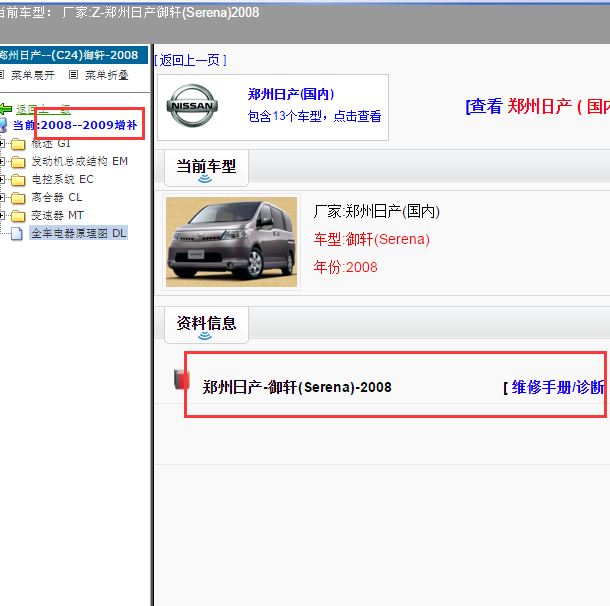Open the 资料信息 tab
The width and height of the screenshot is (610, 606).
click(x=206, y=324)
